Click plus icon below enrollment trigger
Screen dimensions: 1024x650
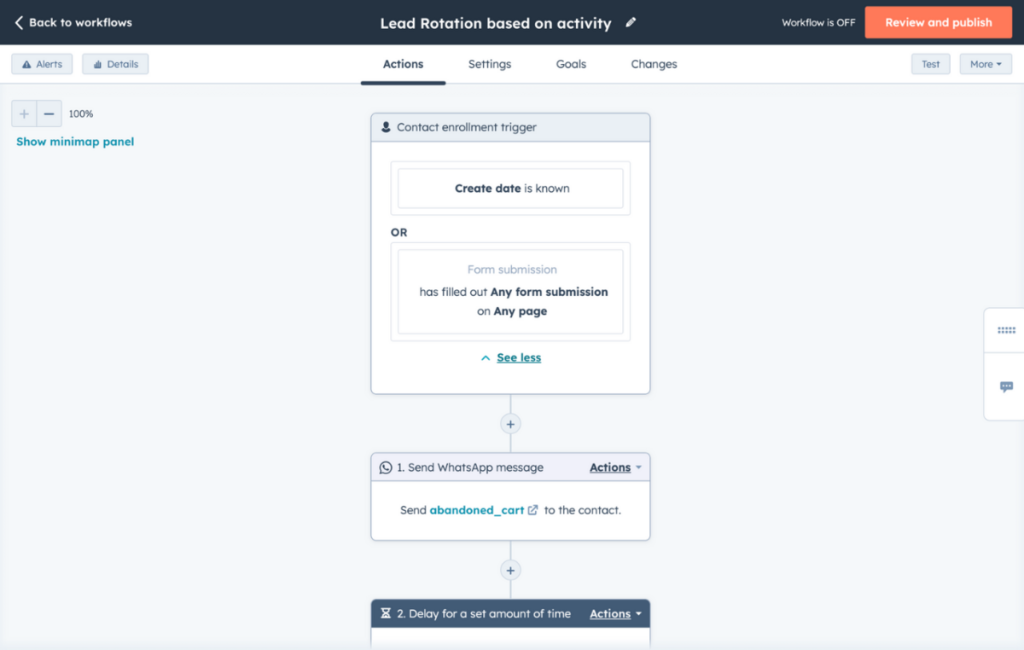coord(510,423)
